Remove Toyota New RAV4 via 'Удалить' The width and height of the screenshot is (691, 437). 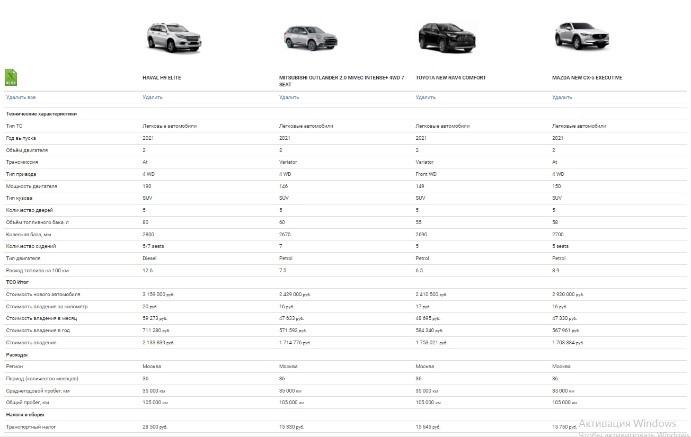click(x=425, y=97)
